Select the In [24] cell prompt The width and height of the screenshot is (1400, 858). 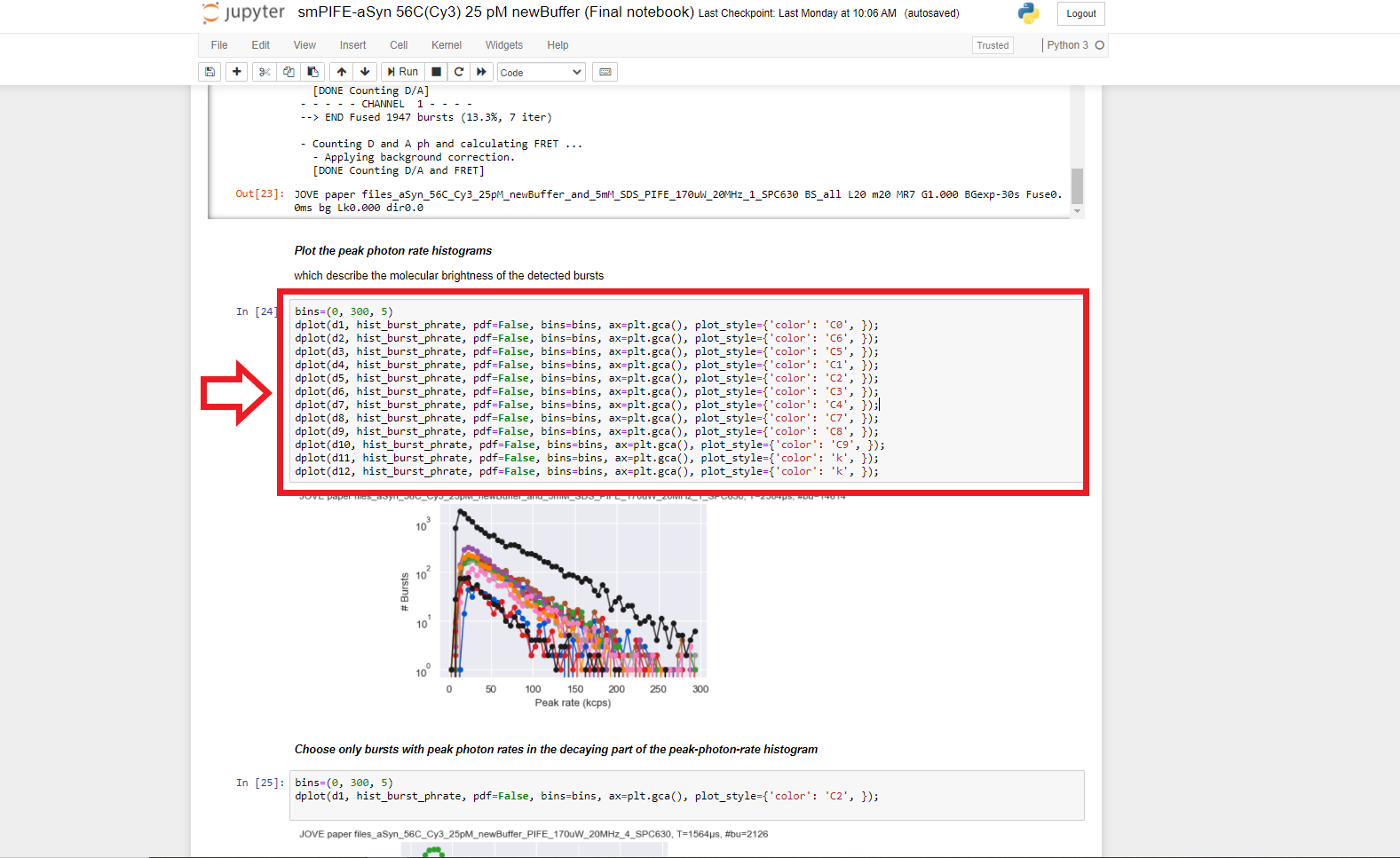point(257,311)
